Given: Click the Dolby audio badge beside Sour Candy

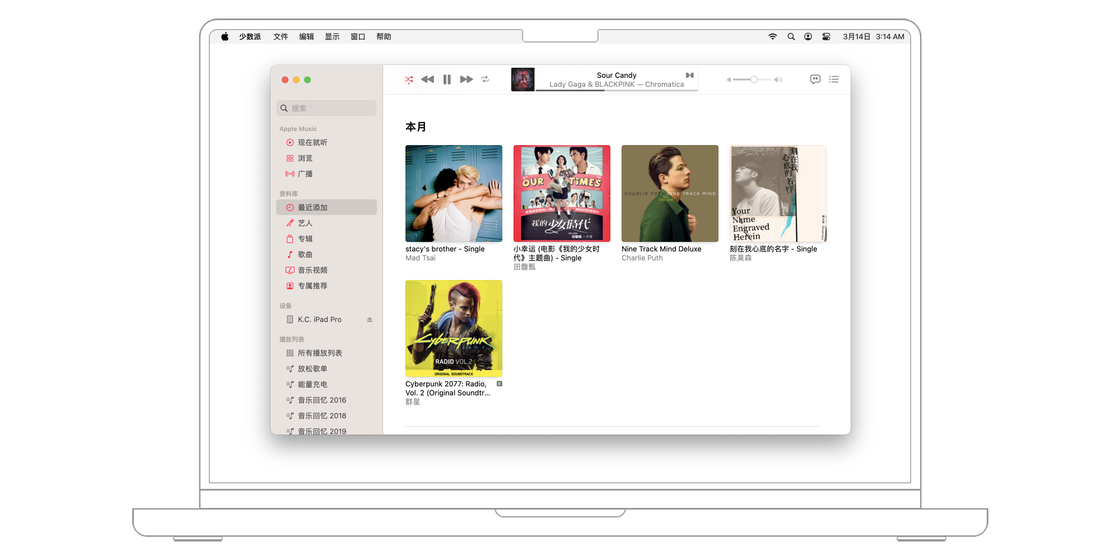Looking at the screenshot, I should pyautogui.click(x=689, y=75).
